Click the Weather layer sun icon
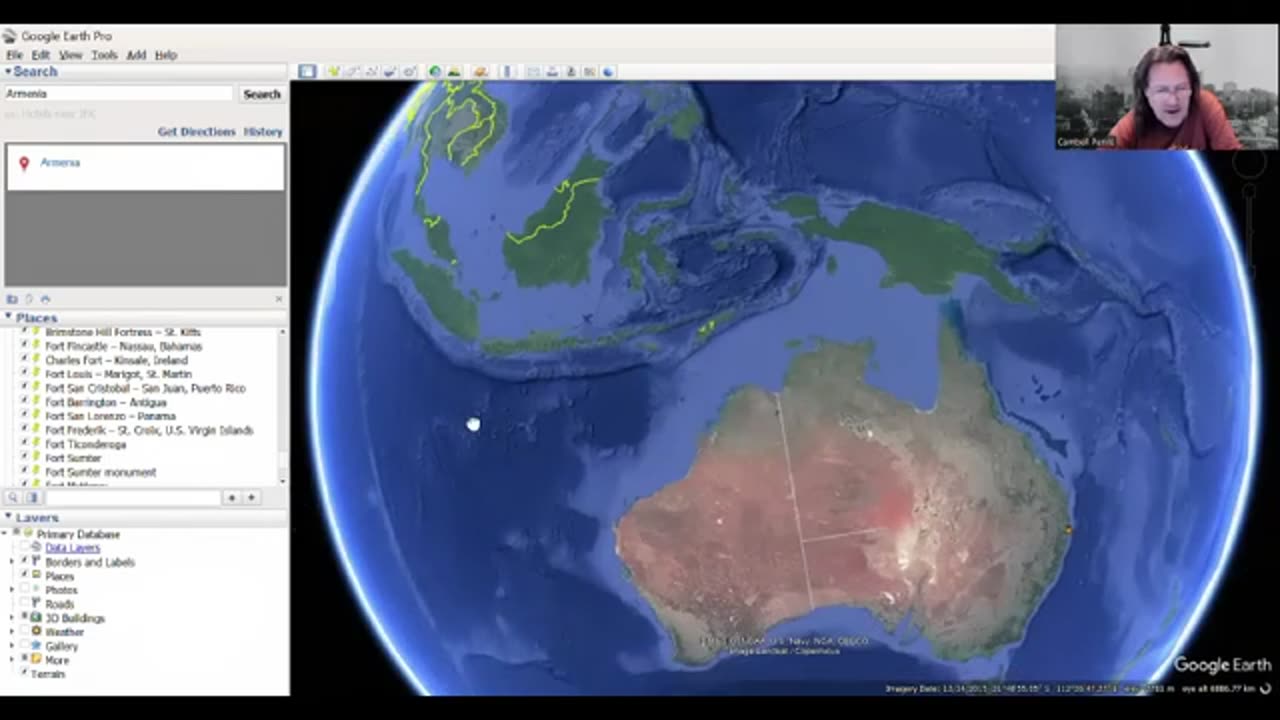This screenshot has height=720, width=1280. tap(36, 632)
